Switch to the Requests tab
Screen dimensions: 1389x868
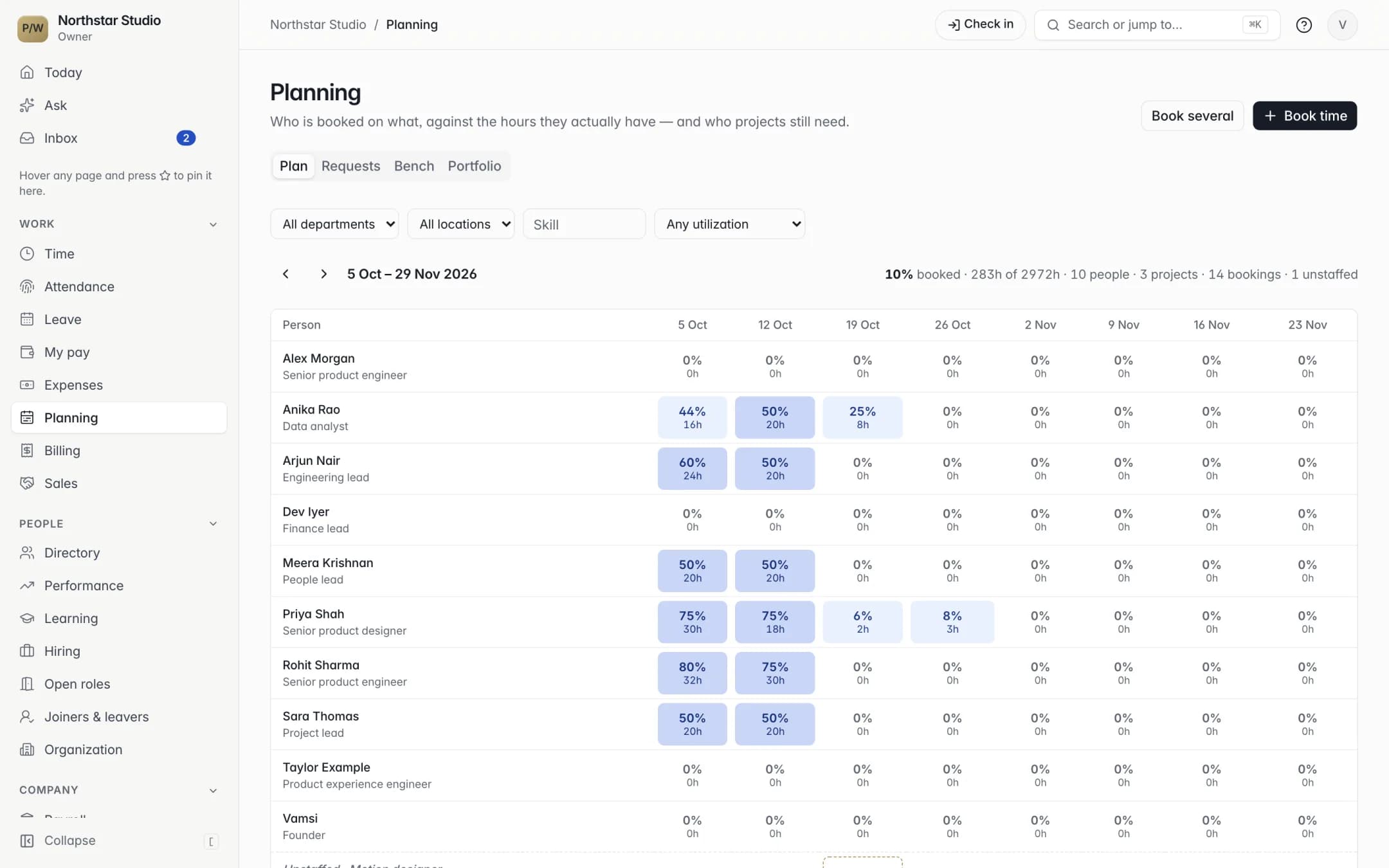[350, 166]
